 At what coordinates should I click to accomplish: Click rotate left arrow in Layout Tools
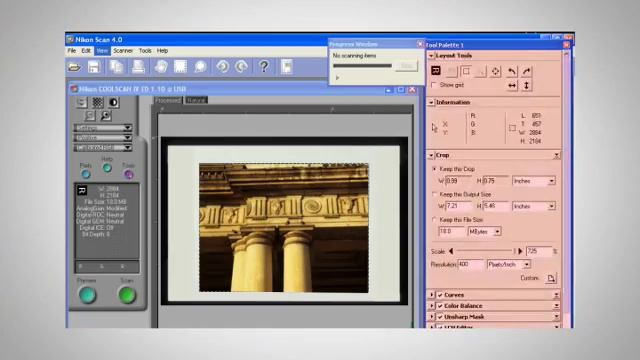[512, 71]
